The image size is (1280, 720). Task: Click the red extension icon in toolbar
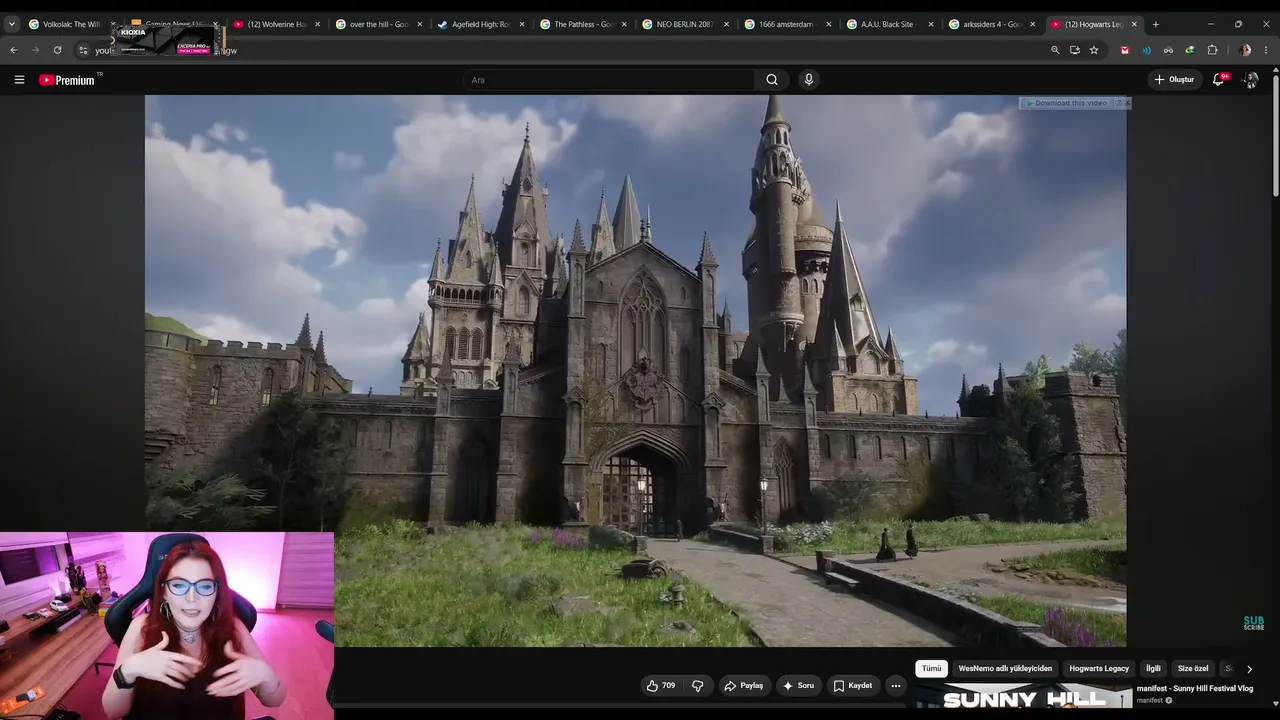point(1125,50)
